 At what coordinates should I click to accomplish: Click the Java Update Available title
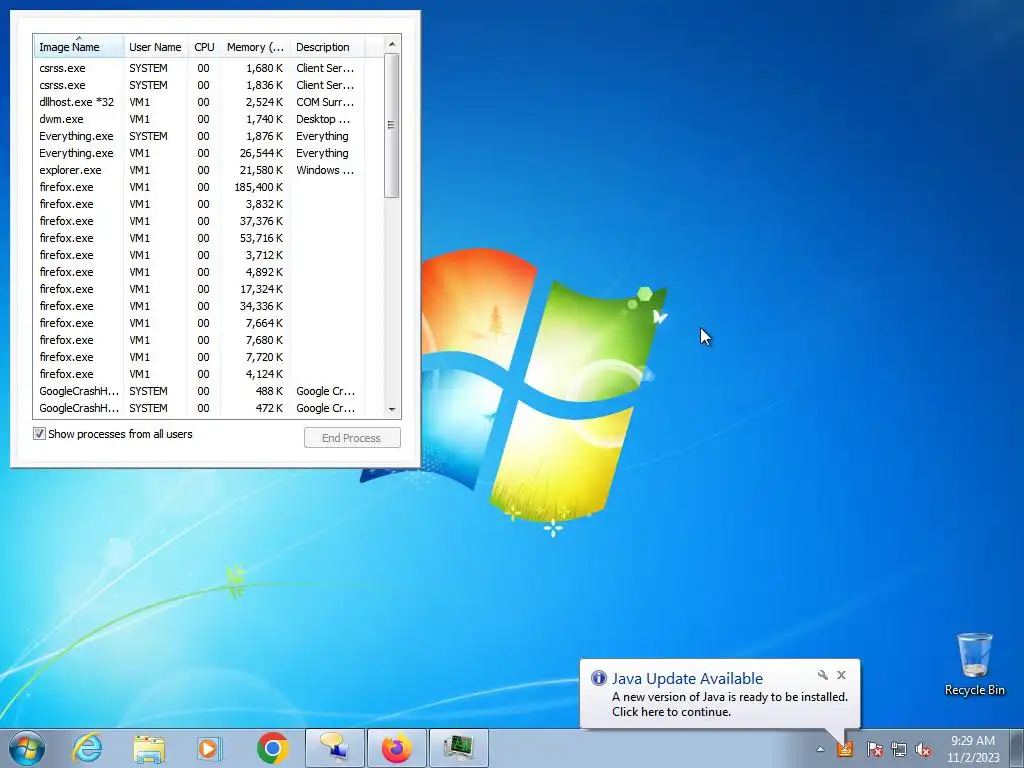(687, 679)
